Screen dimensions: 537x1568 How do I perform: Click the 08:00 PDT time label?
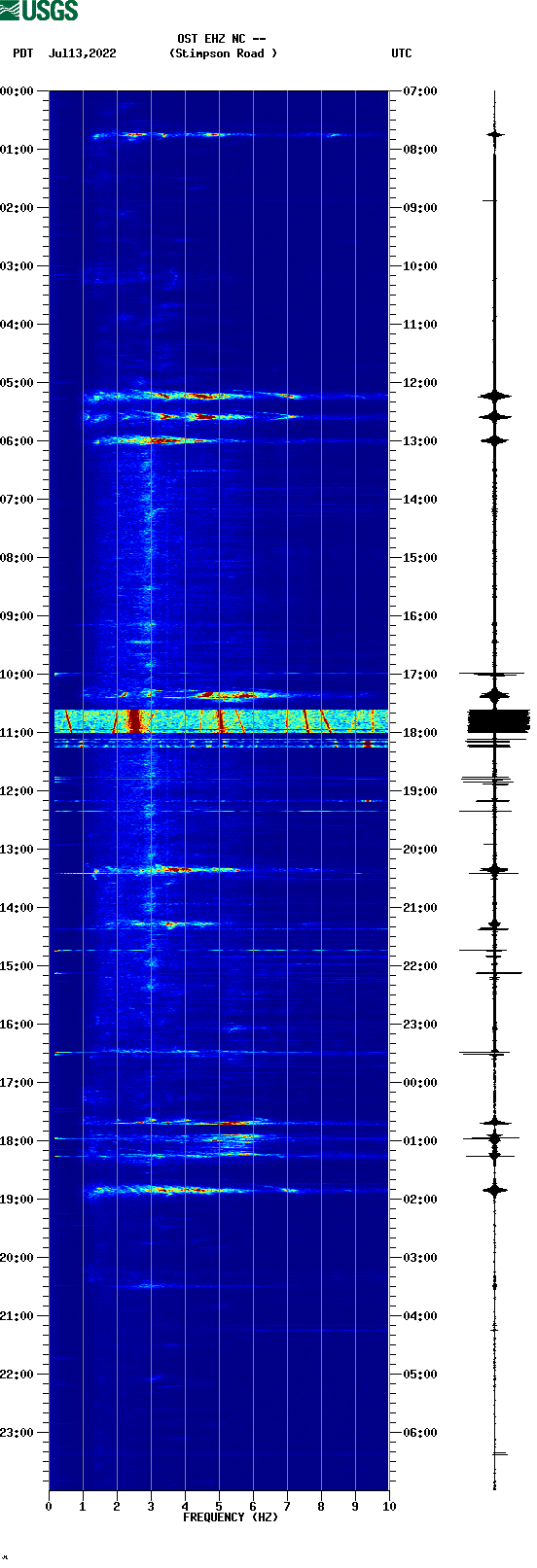pyautogui.click(x=18, y=558)
